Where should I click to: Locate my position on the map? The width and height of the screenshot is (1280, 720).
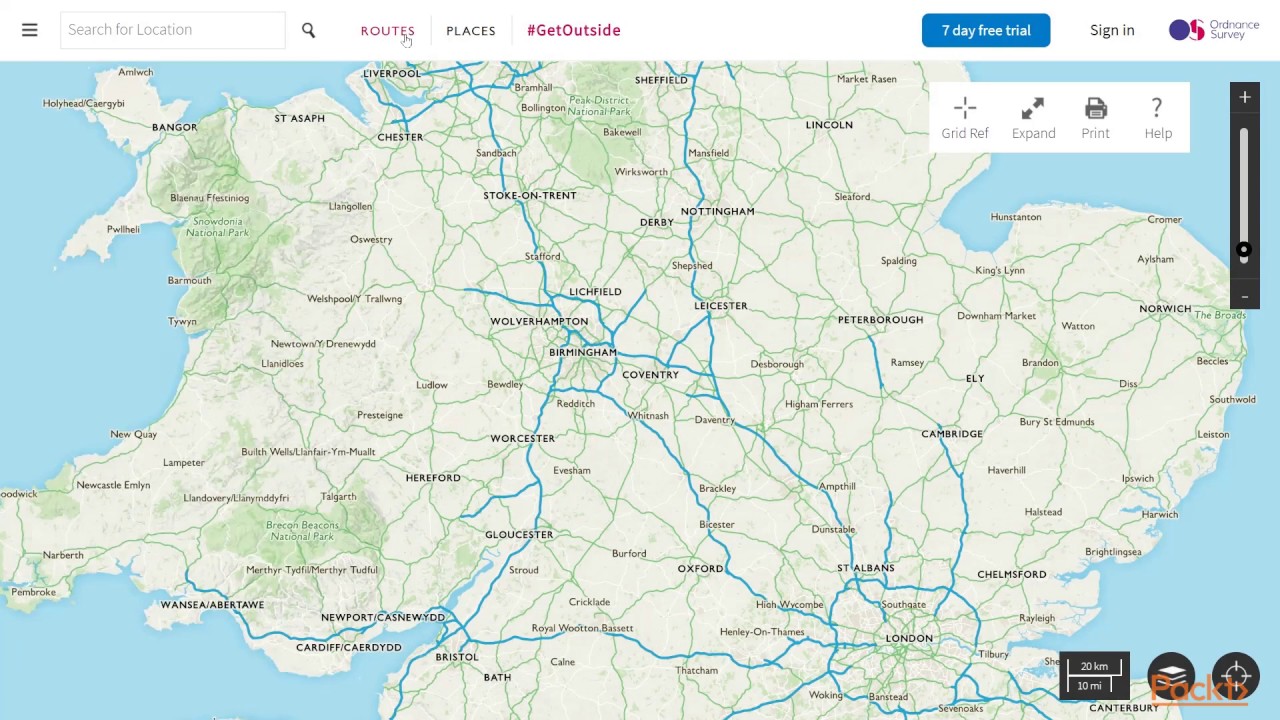pyautogui.click(x=1236, y=675)
